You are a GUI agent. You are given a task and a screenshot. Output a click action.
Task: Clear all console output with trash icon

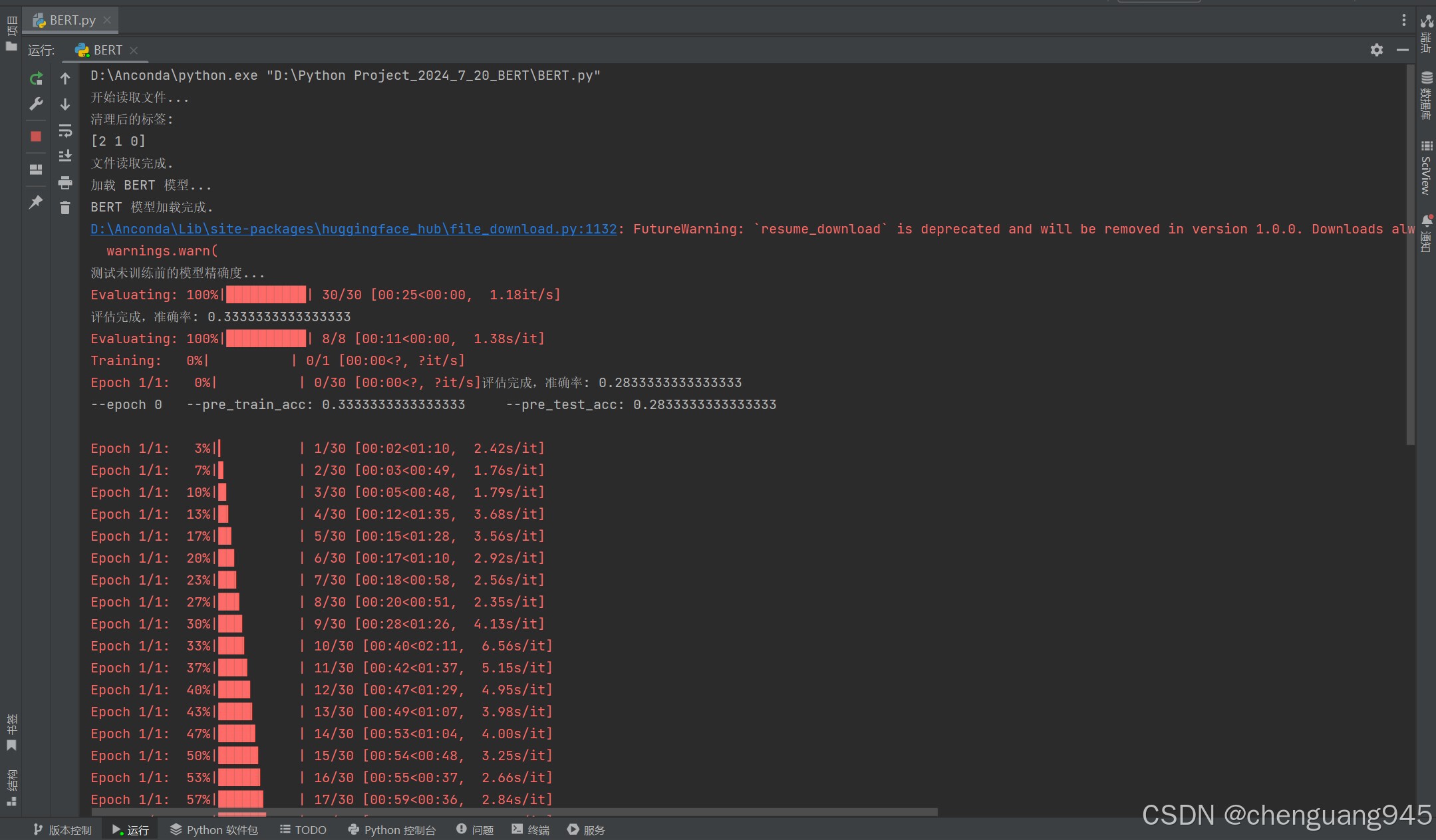65,208
